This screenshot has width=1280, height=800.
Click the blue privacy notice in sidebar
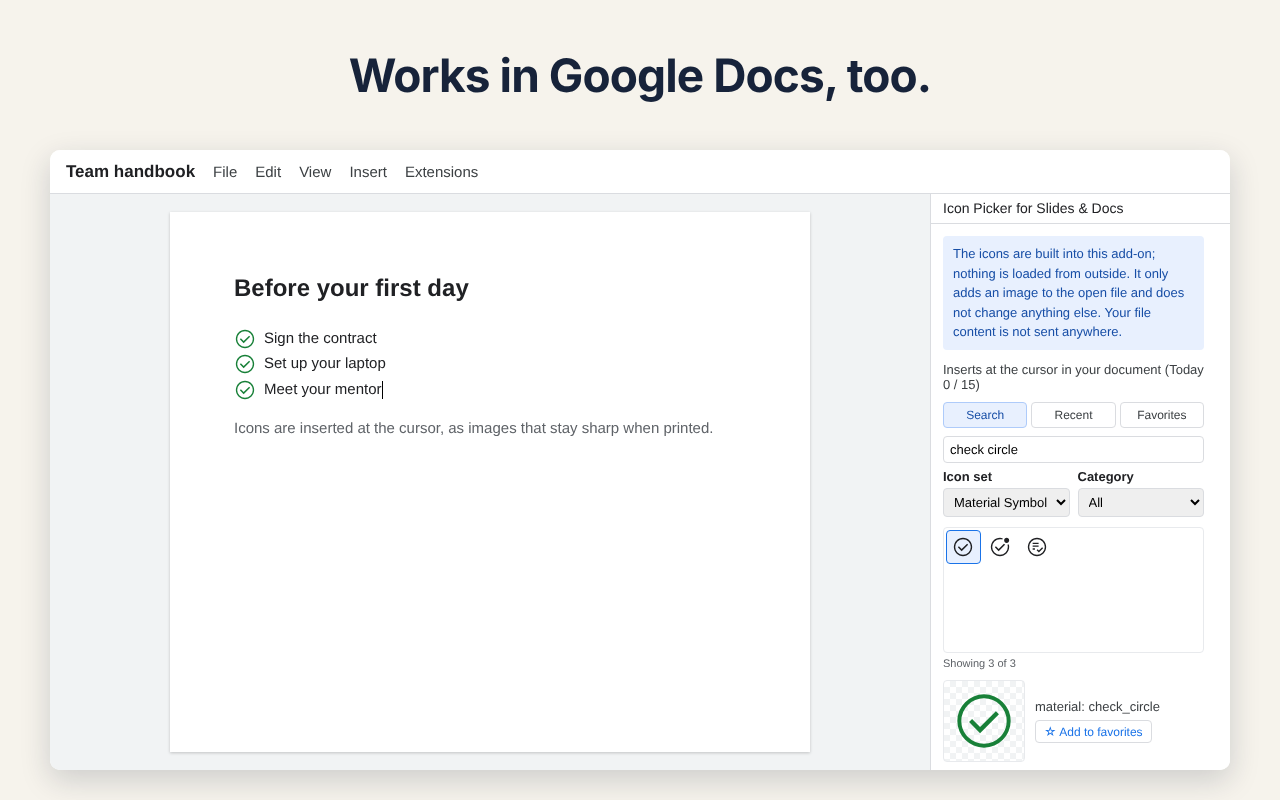(1073, 293)
